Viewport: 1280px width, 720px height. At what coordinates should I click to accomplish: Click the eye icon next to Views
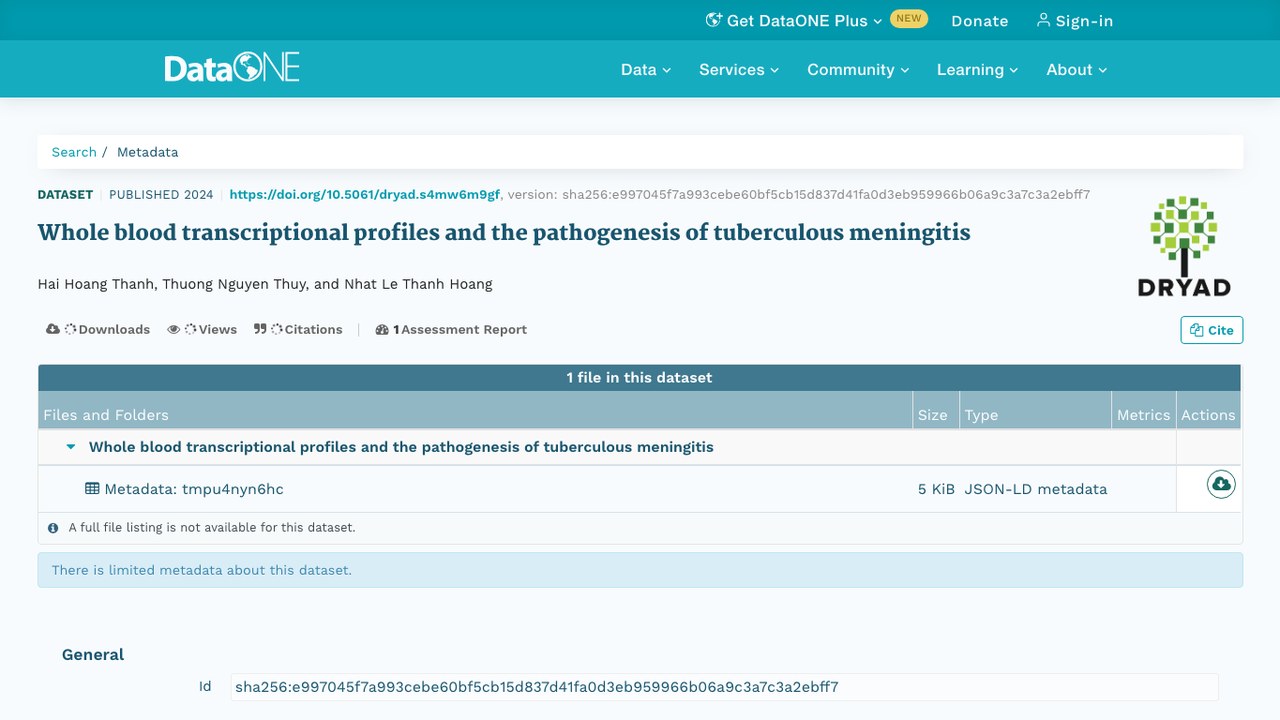click(174, 329)
